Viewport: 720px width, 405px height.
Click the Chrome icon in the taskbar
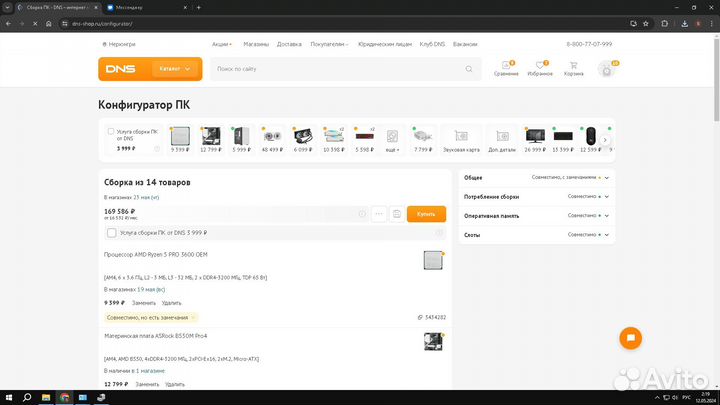64,398
